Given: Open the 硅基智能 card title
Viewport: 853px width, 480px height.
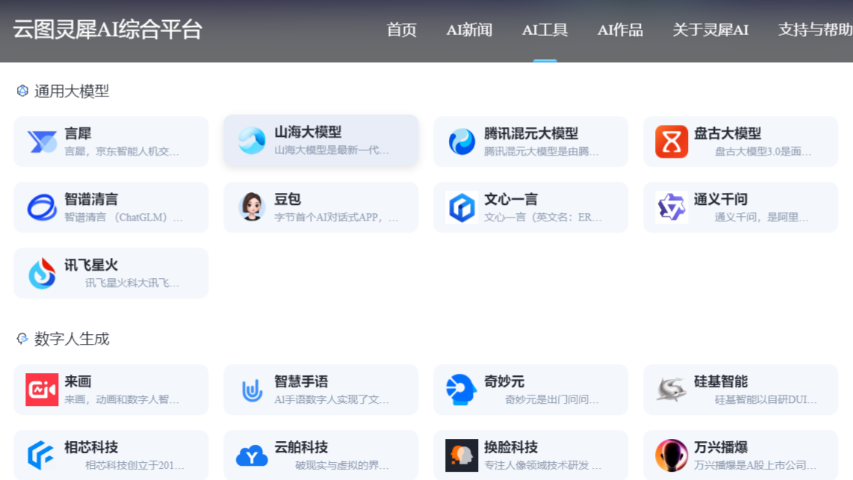Looking at the screenshot, I should (720, 381).
